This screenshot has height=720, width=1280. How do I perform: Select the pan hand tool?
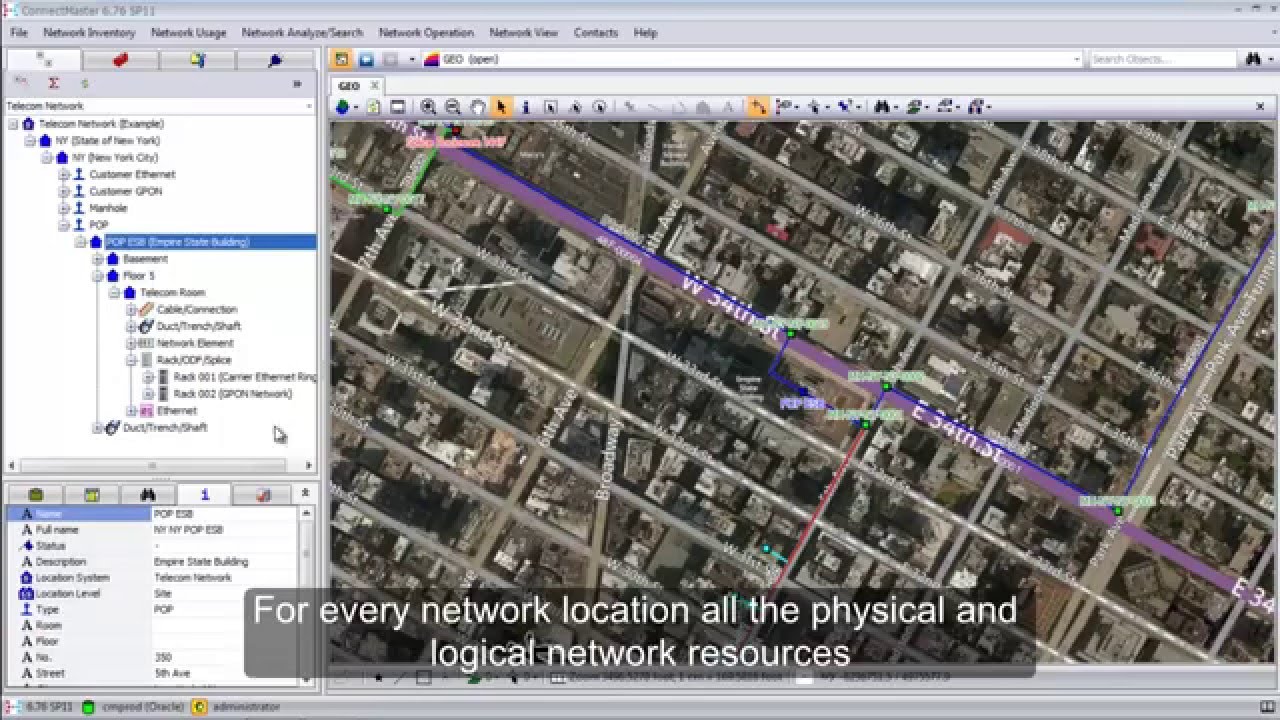[477, 107]
